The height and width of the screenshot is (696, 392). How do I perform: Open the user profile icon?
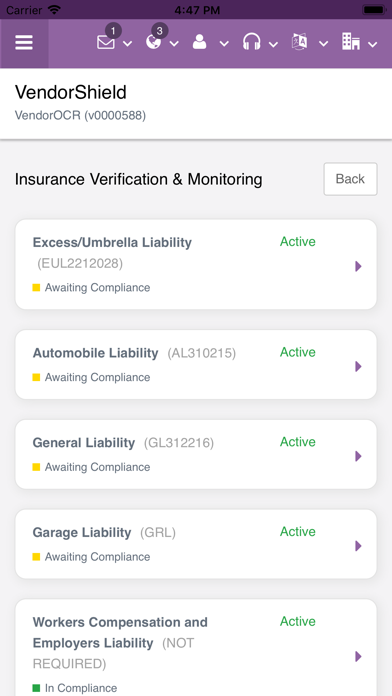200,43
